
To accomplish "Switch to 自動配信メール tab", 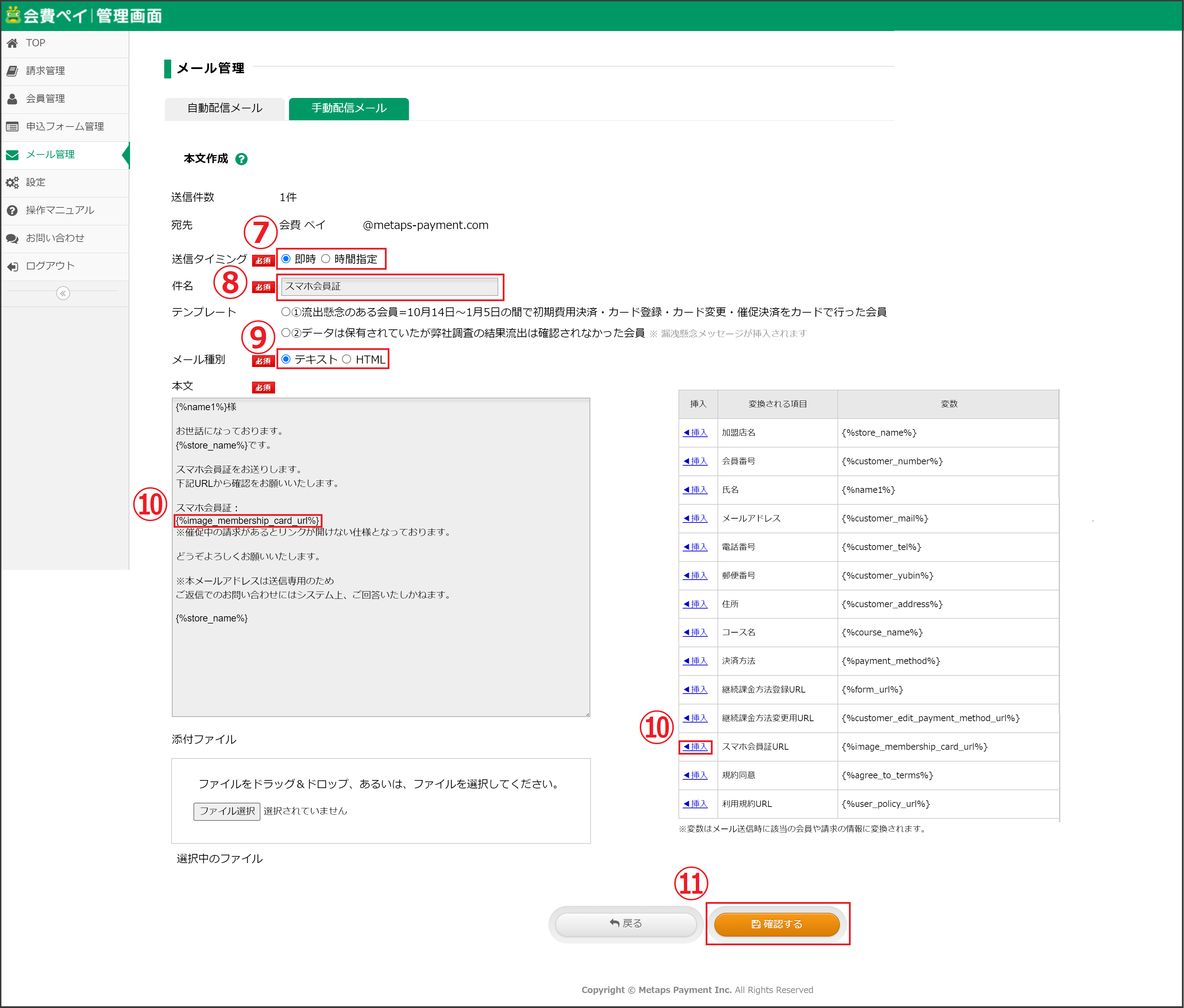I will pos(225,108).
